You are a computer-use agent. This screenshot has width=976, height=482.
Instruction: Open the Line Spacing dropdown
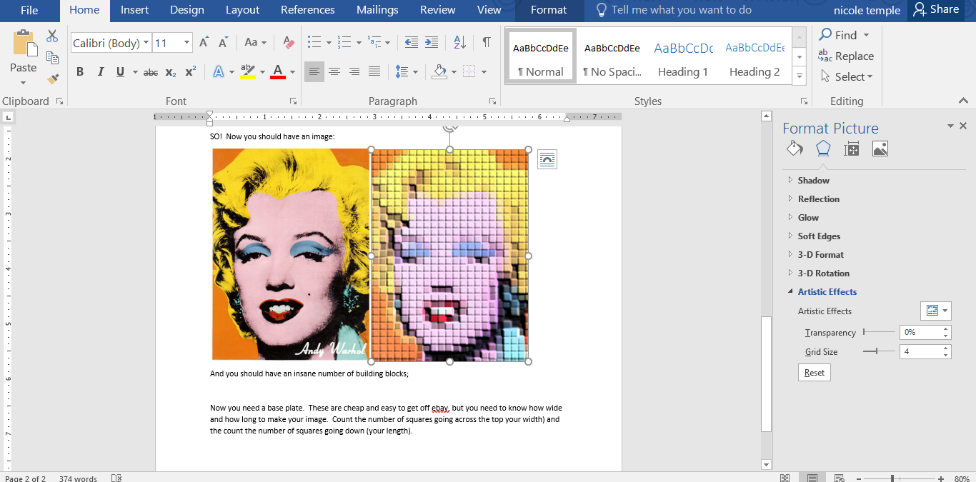pos(407,72)
